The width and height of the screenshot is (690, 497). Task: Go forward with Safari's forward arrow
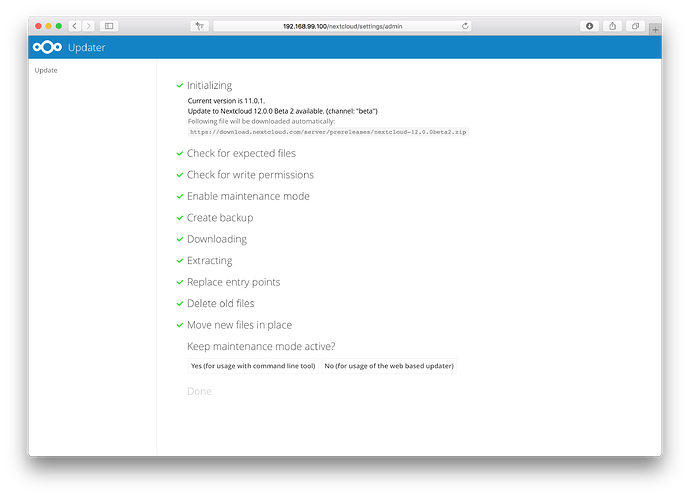(x=88, y=26)
